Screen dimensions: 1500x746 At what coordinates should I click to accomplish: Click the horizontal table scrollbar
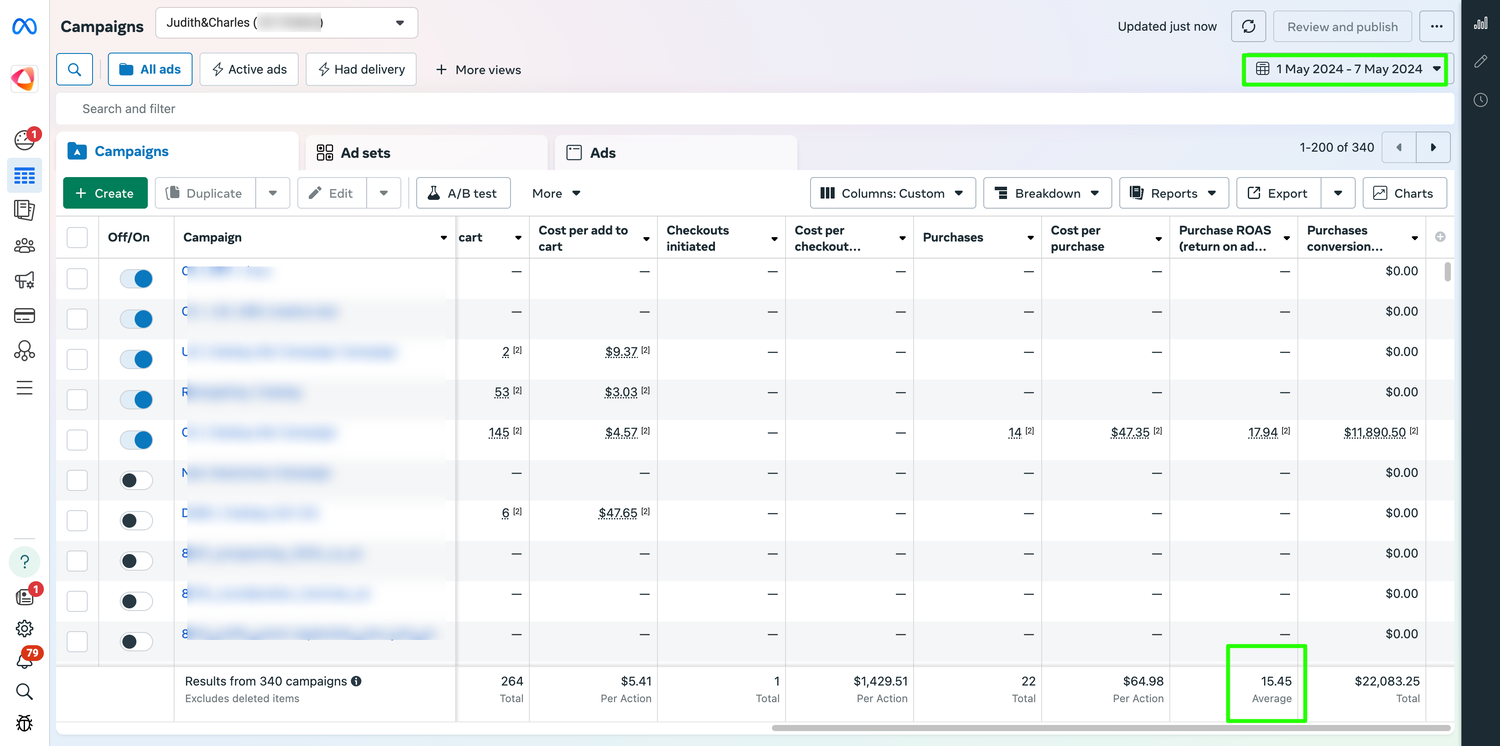tap(1111, 727)
